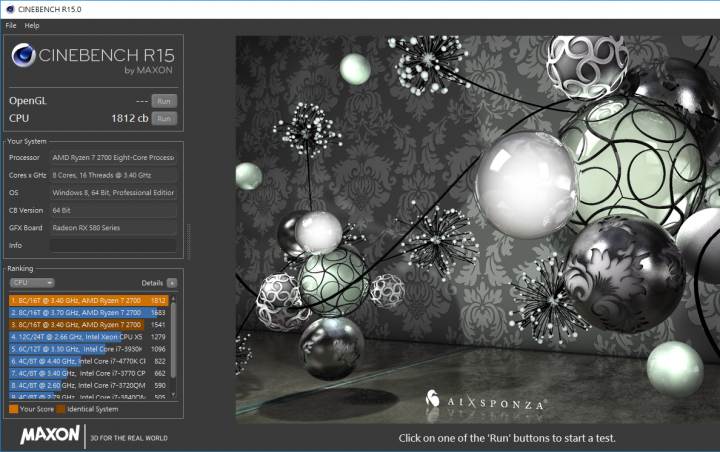Open the File menu
Screen dimensions: 720x452
click(11, 26)
